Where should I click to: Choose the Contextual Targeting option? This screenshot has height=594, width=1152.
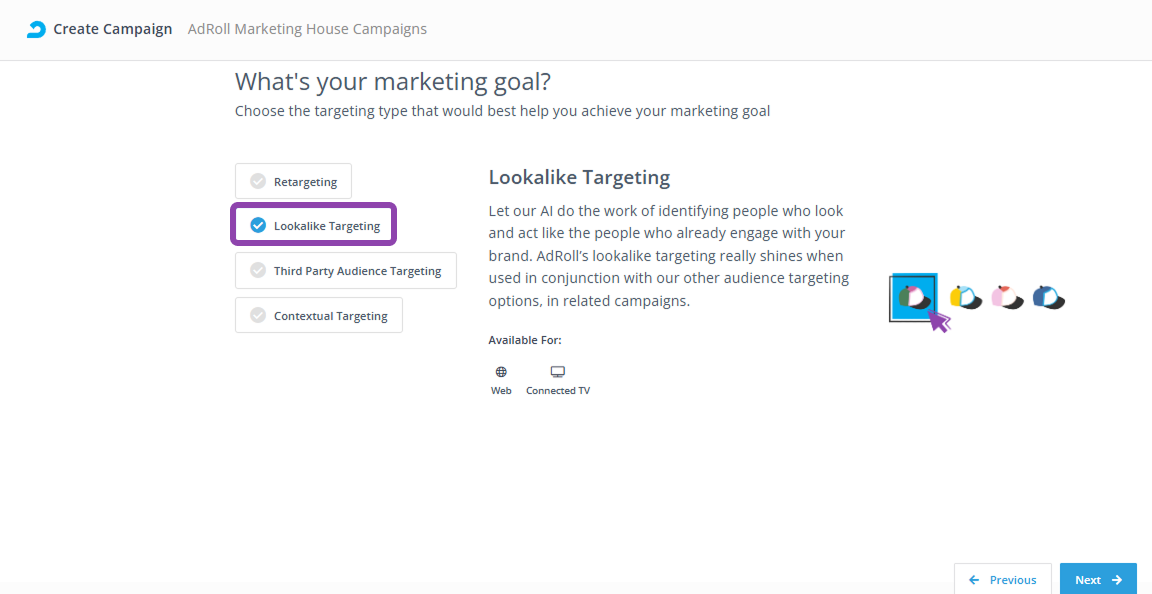[319, 315]
